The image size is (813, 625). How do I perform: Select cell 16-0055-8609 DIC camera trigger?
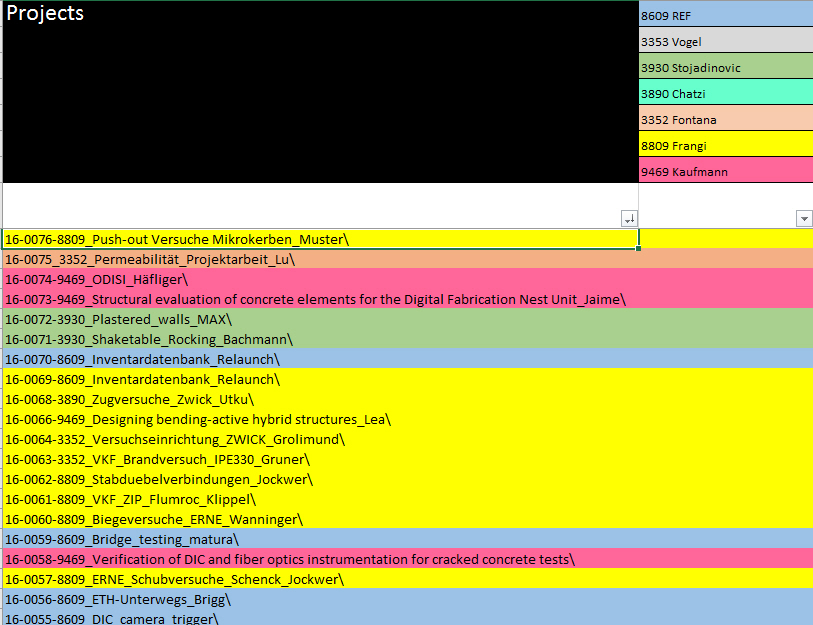point(320,617)
